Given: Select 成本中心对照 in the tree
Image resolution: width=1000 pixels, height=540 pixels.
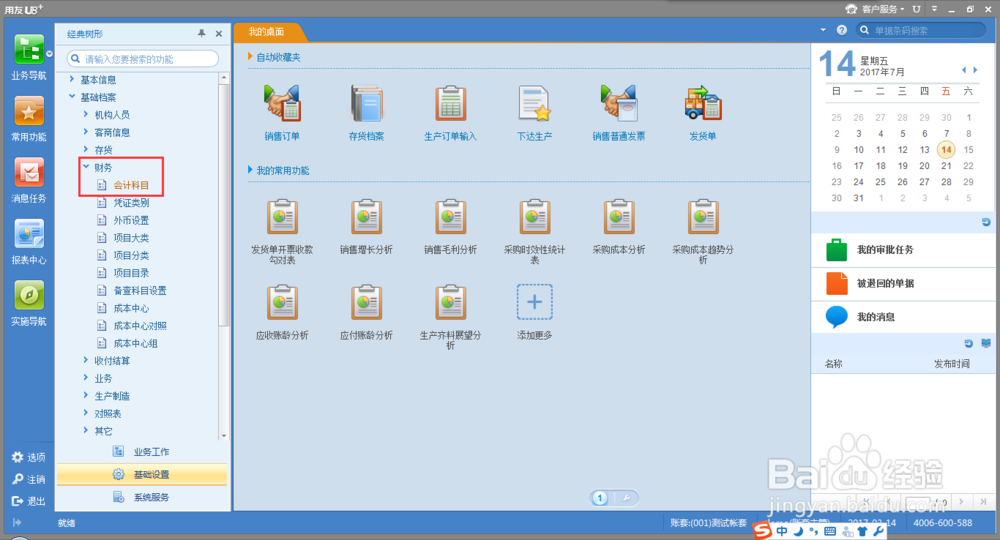Looking at the screenshot, I should tap(140, 326).
